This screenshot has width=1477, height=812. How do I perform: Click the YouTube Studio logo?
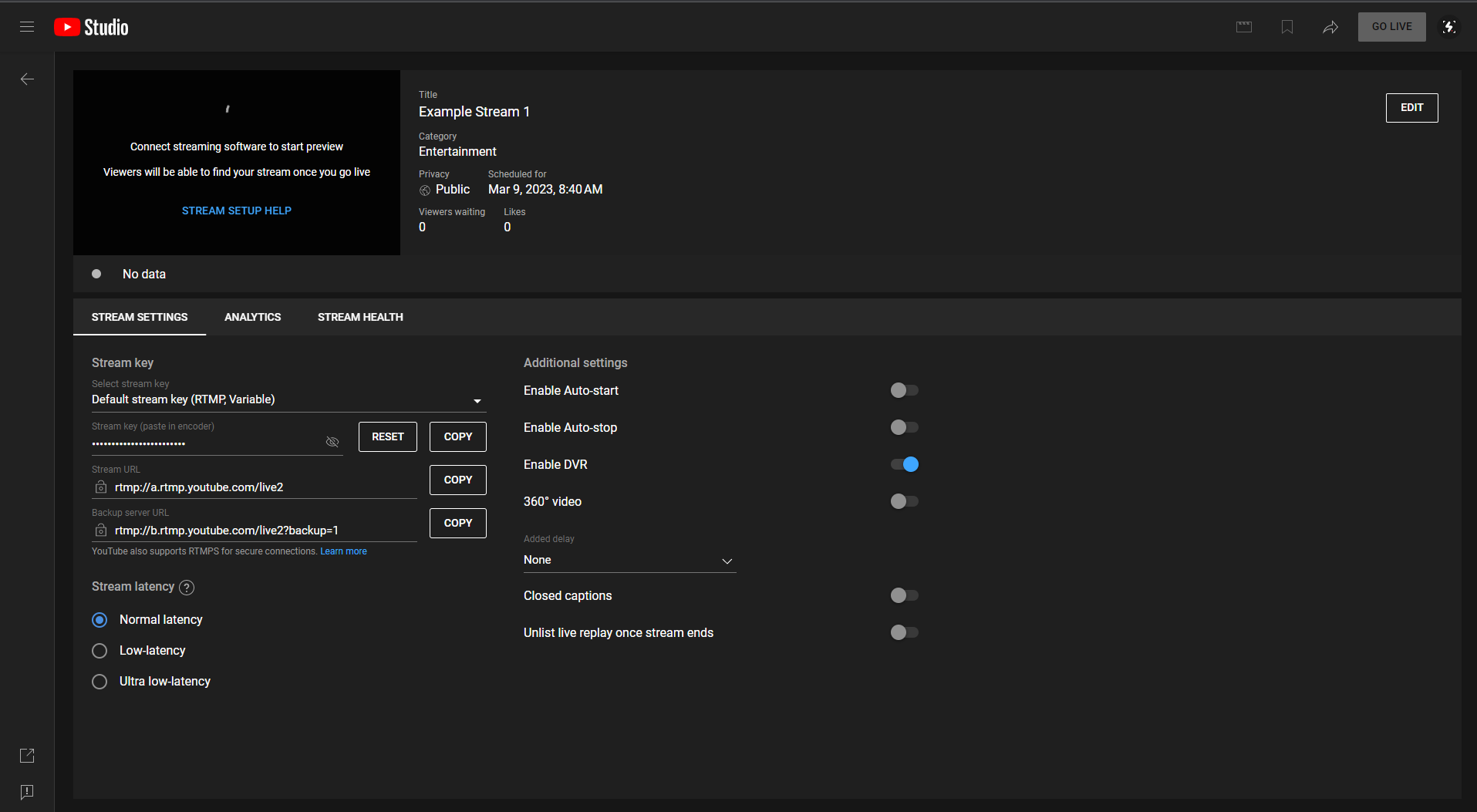(91, 27)
